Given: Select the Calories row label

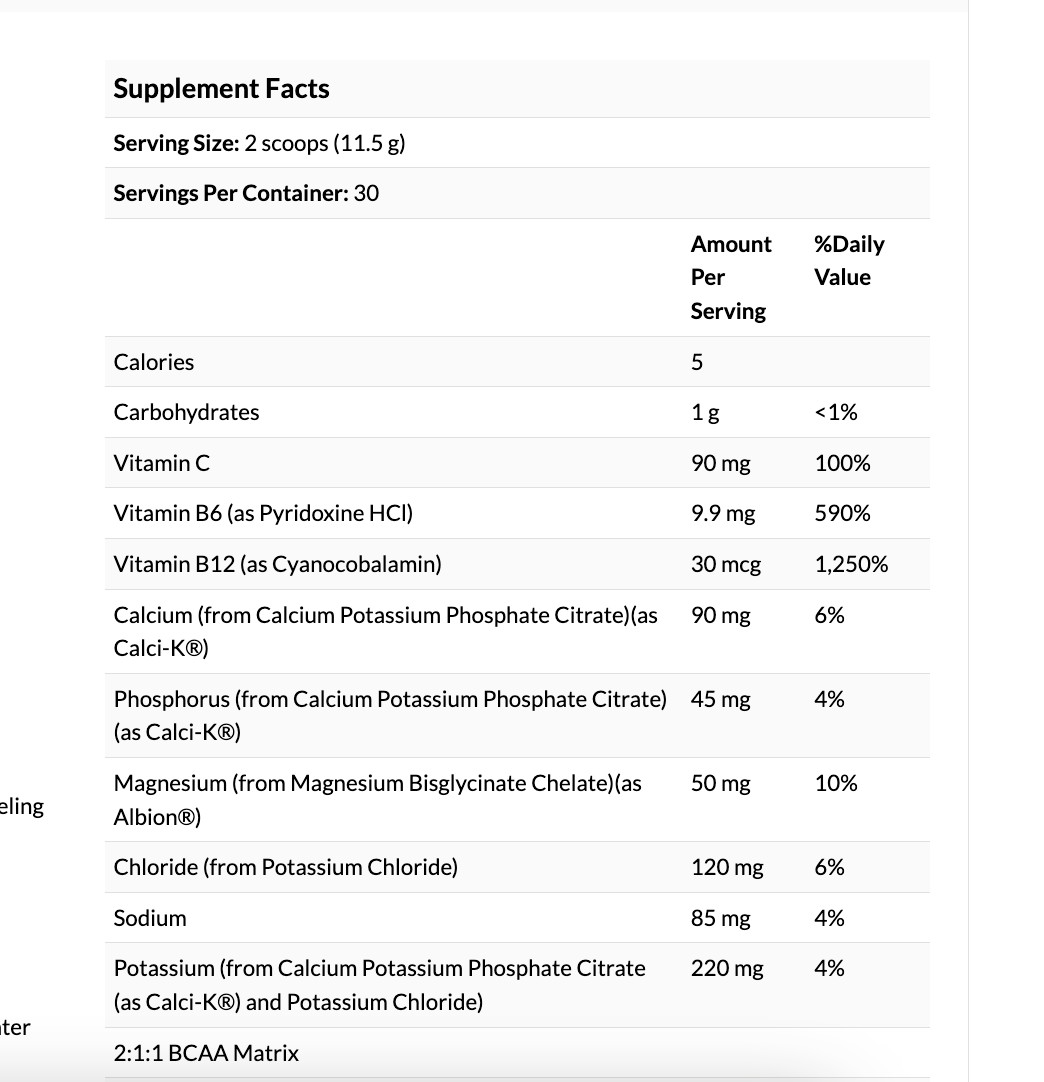Looking at the screenshot, I should [x=153, y=362].
